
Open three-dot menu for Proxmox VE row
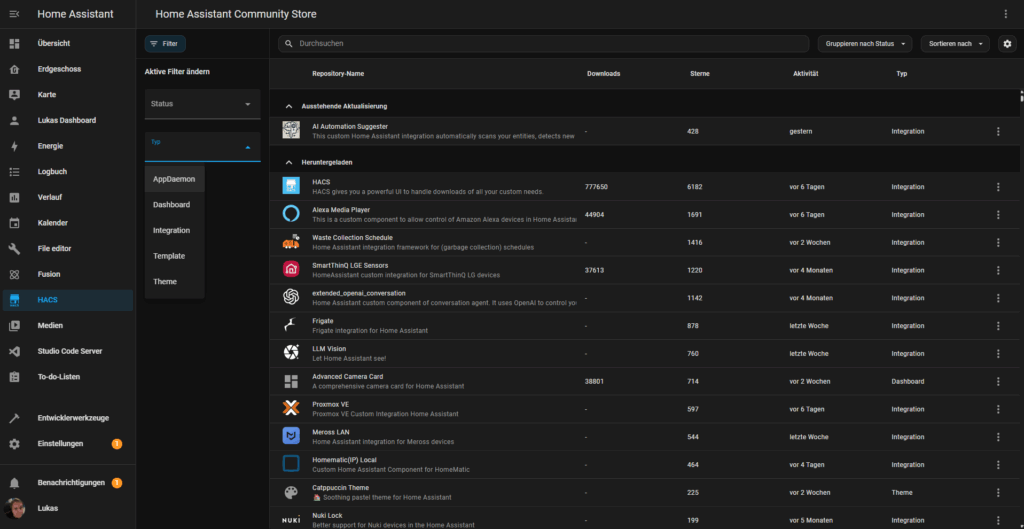998,409
